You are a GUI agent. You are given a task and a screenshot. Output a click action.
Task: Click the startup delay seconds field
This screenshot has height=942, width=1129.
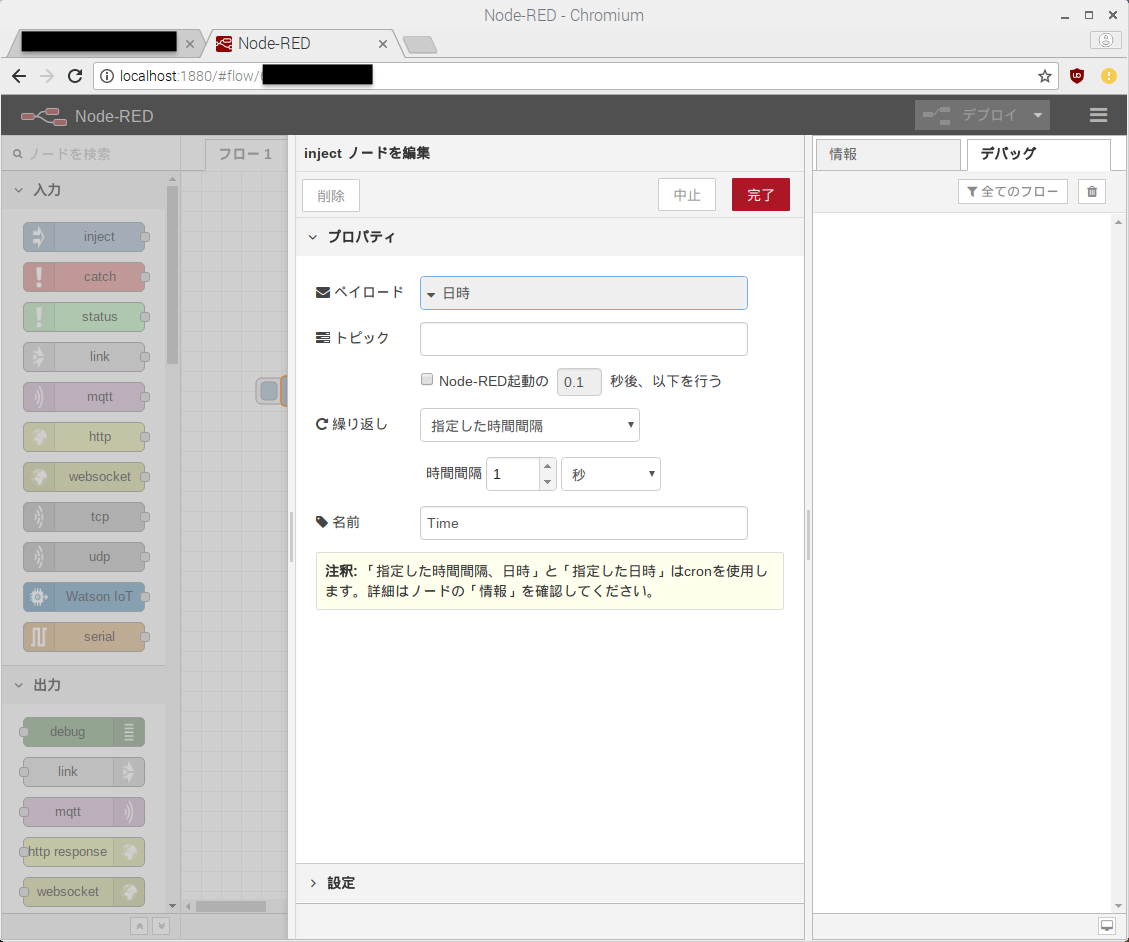click(x=579, y=382)
